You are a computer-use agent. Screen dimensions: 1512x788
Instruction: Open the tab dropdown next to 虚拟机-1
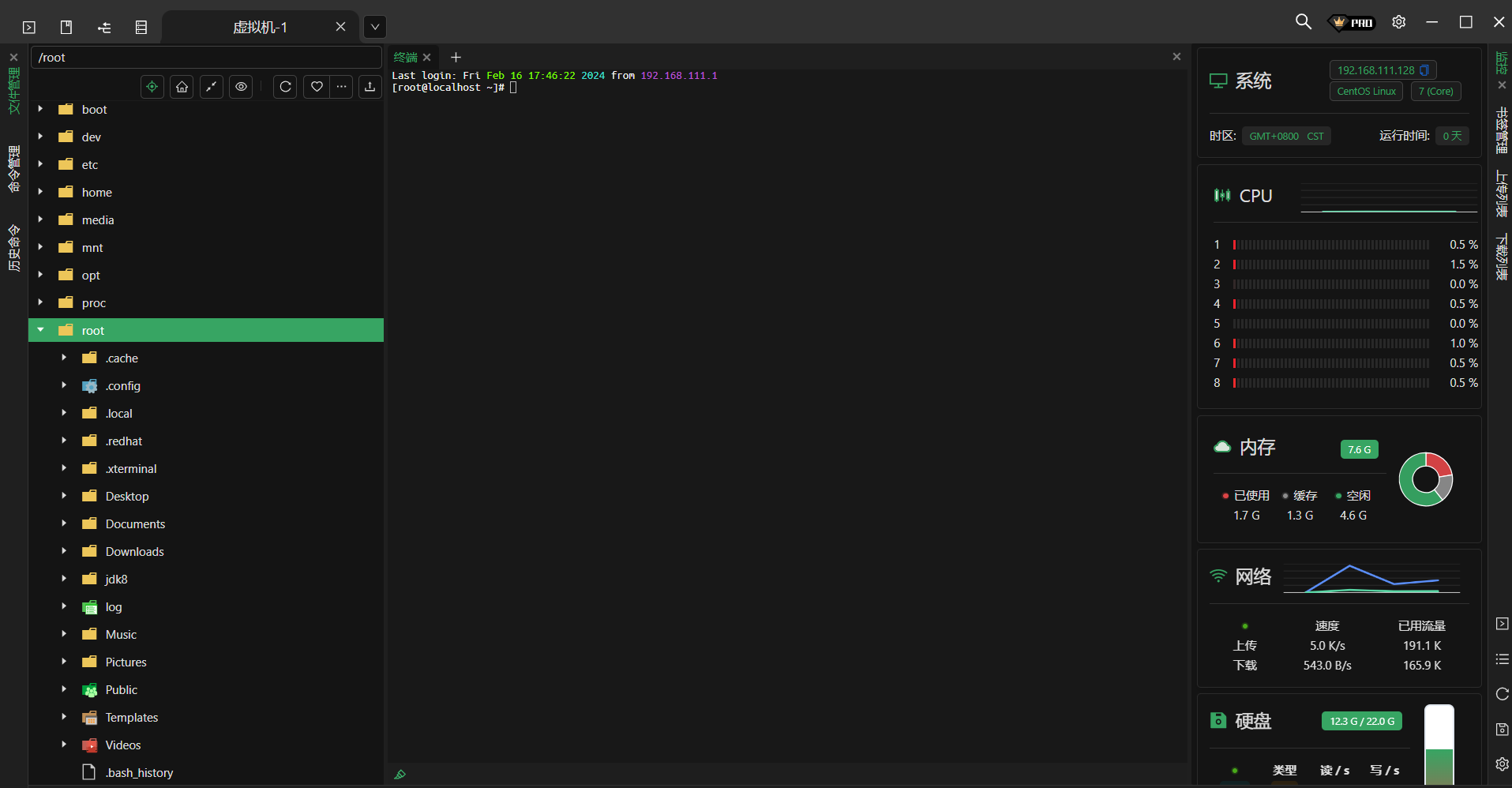[x=374, y=26]
